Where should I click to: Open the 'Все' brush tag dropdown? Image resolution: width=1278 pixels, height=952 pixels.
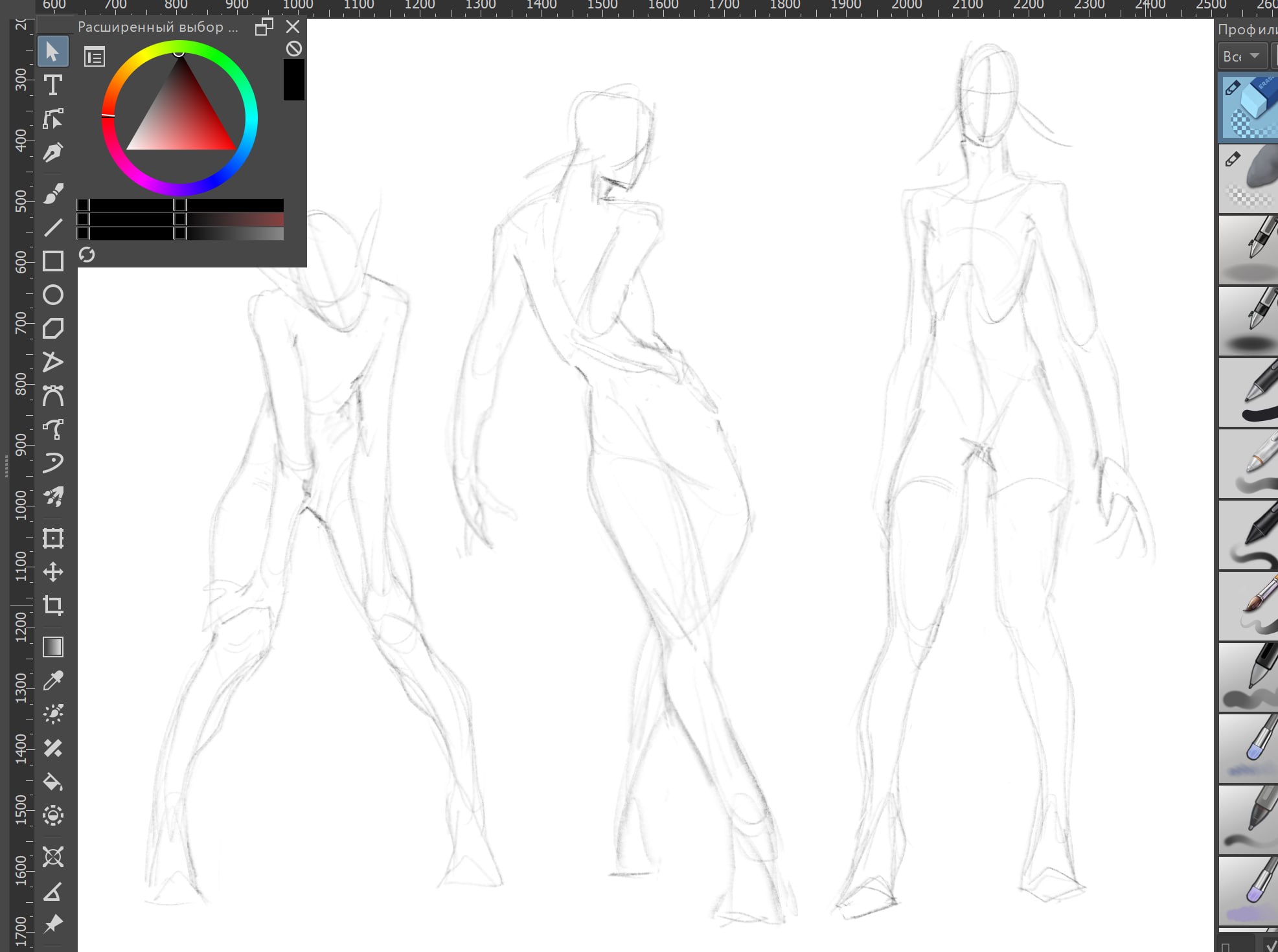tap(1241, 56)
